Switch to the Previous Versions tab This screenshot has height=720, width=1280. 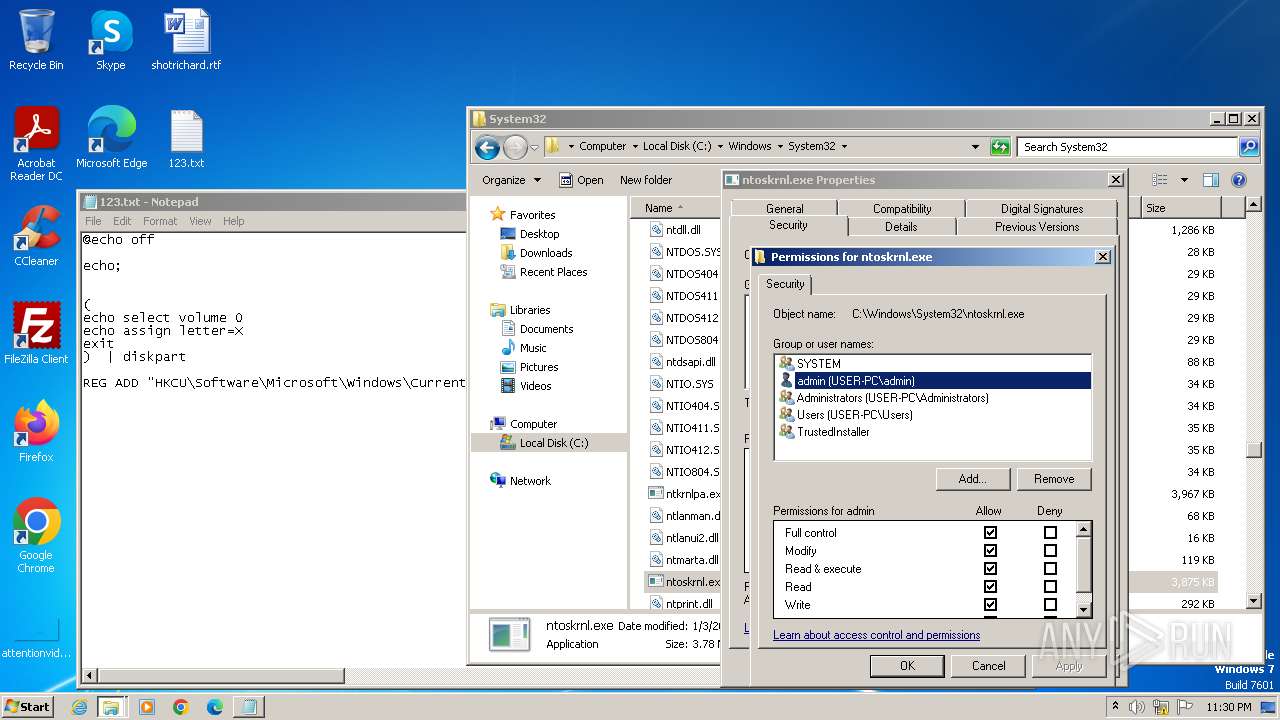(1037, 227)
